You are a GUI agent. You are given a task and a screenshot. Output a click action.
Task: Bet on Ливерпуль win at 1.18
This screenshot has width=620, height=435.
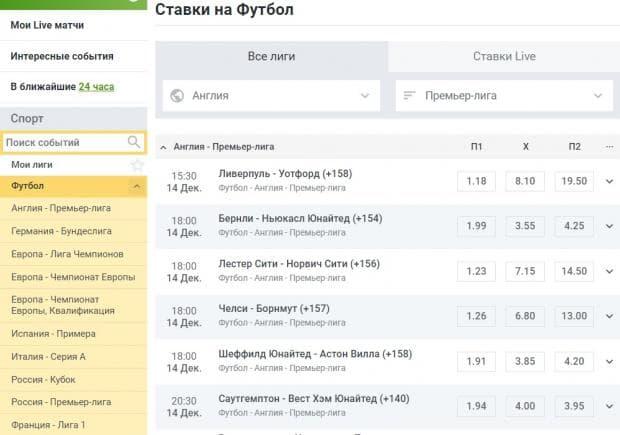click(476, 181)
